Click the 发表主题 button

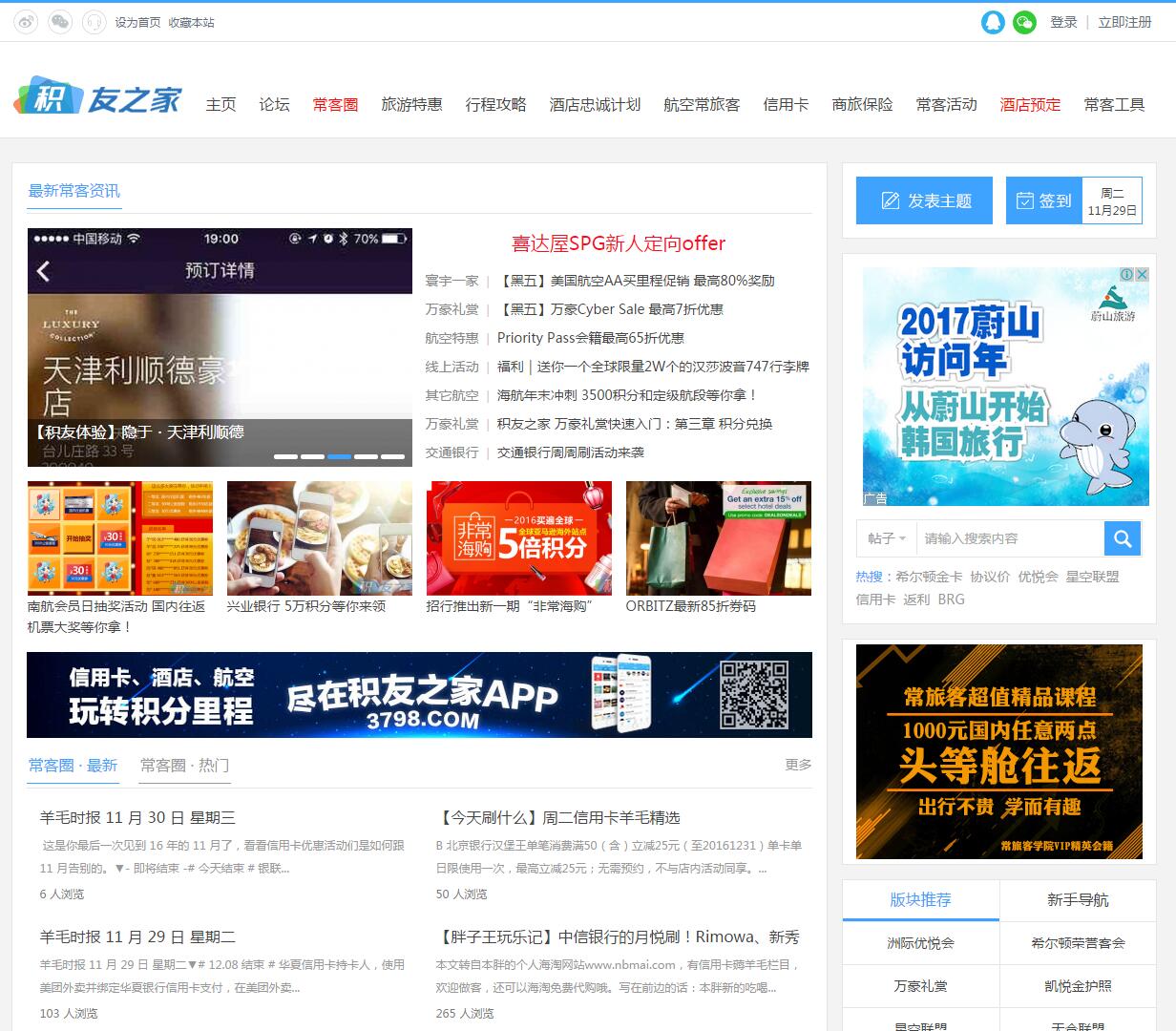pos(924,200)
